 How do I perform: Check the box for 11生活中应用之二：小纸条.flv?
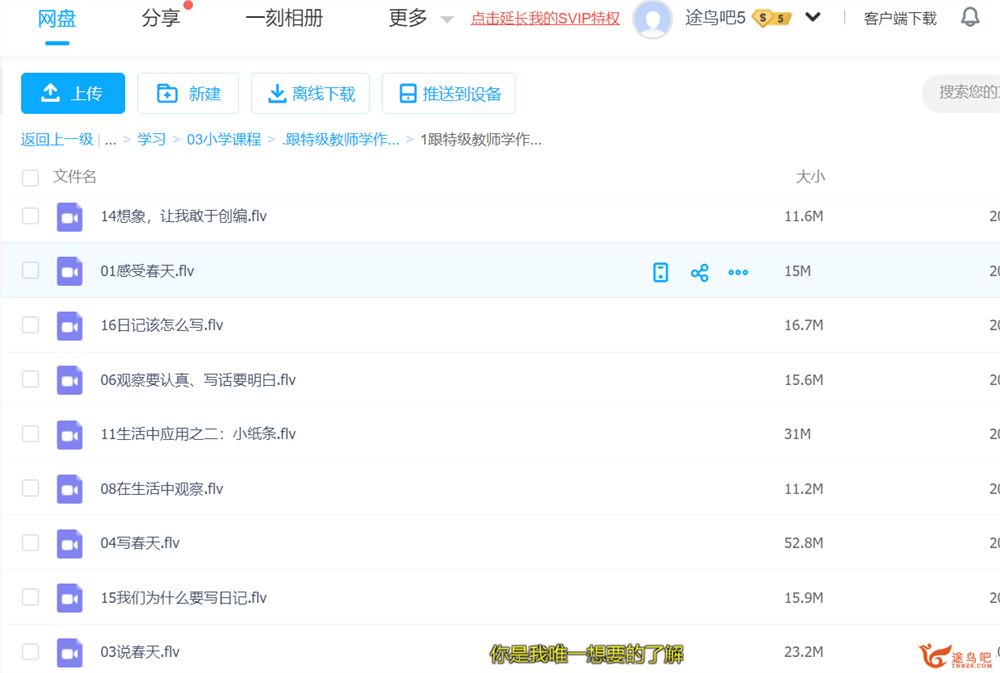[x=30, y=434]
